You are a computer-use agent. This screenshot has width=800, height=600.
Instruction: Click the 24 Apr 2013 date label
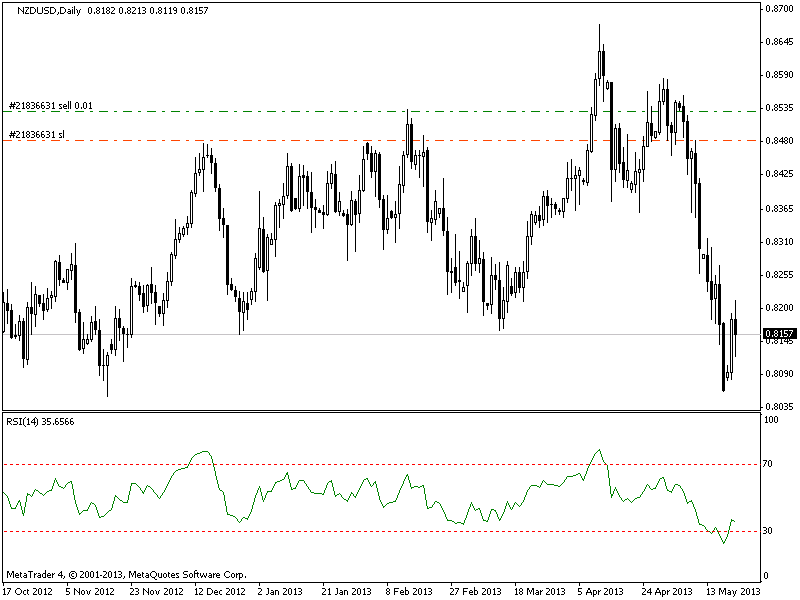(667, 592)
